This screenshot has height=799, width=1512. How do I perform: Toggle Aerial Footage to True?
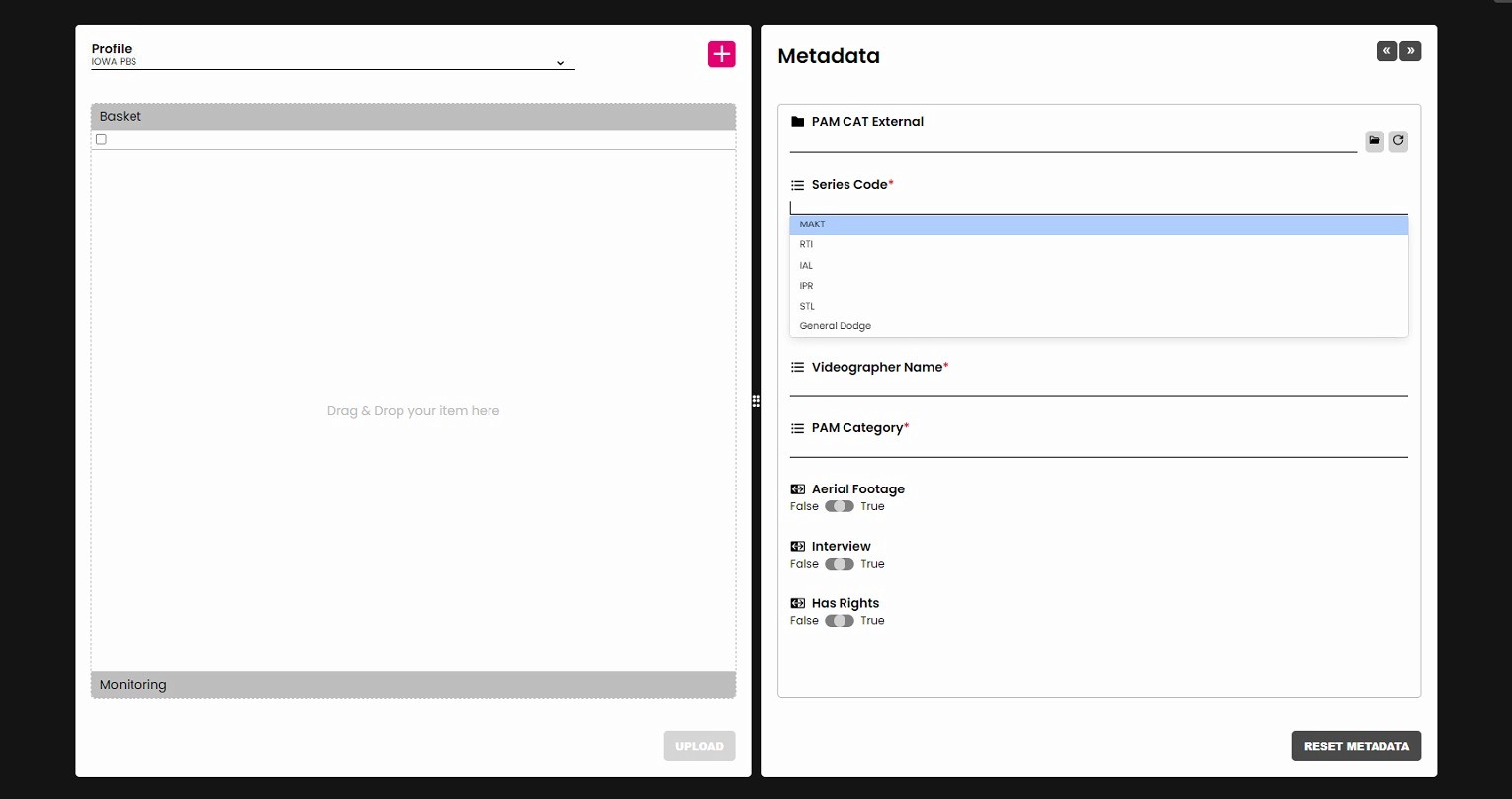click(x=840, y=506)
